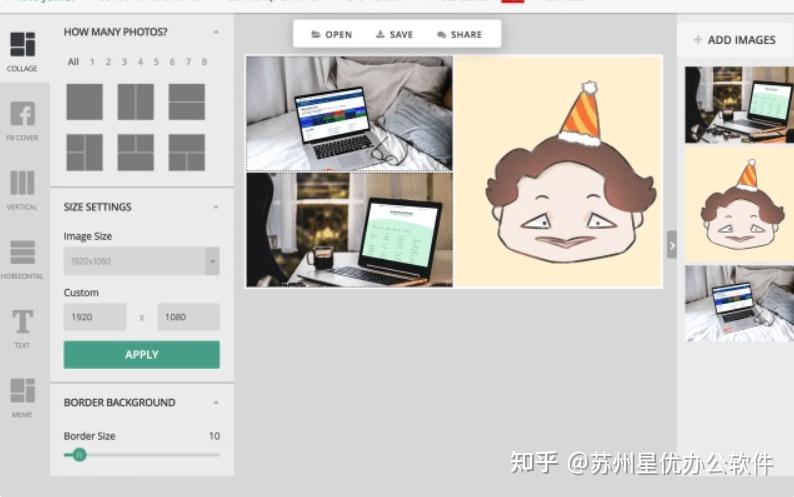The image size is (794, 497).
Task: Select the cartoon face collage cell
Action: click(x=558, y=172)
